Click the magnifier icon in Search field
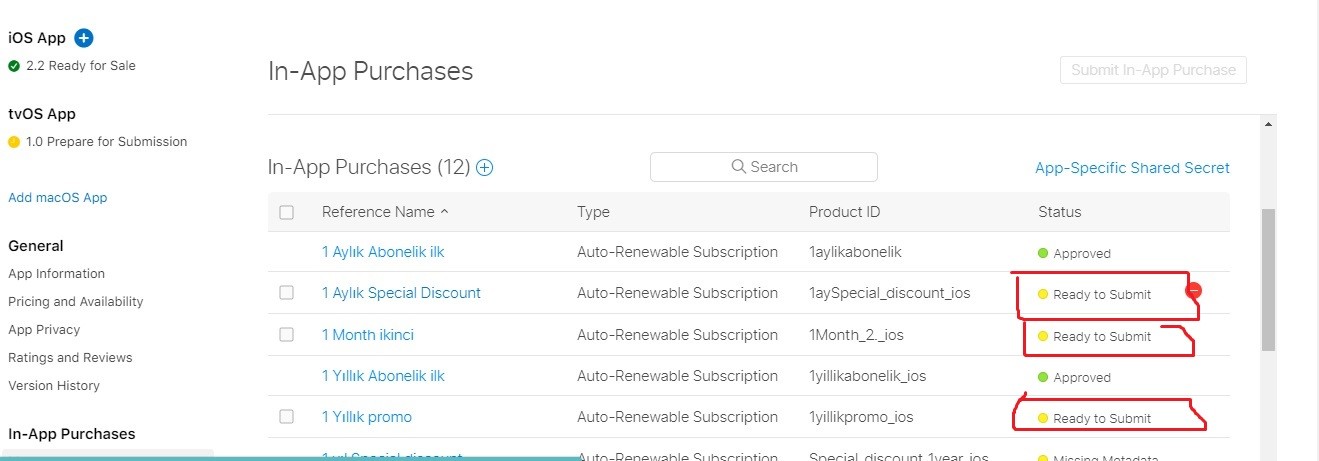The image size is (1319, 461). (x=739, y=167)
